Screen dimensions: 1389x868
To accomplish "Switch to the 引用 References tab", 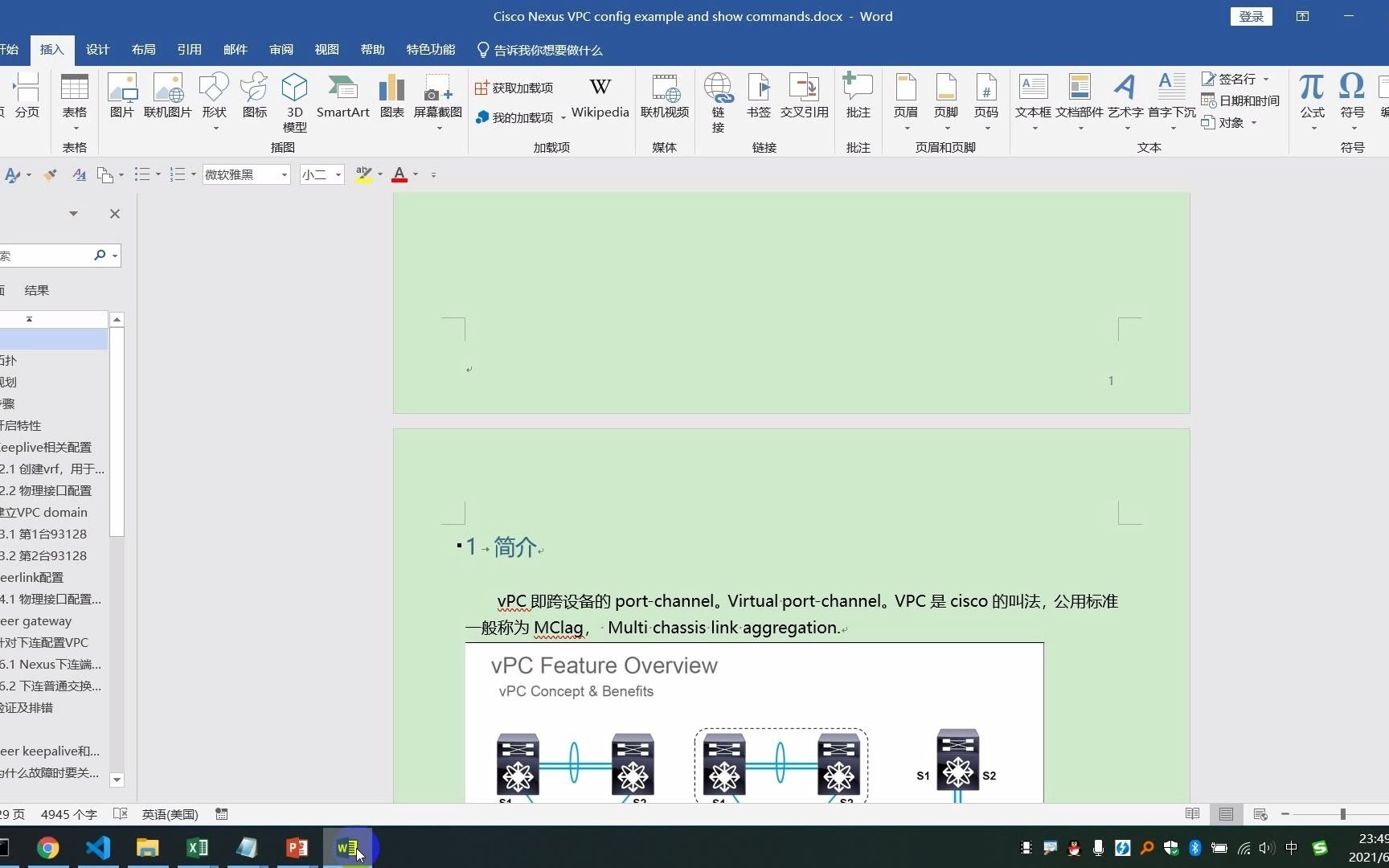I will tap(190, 50).
